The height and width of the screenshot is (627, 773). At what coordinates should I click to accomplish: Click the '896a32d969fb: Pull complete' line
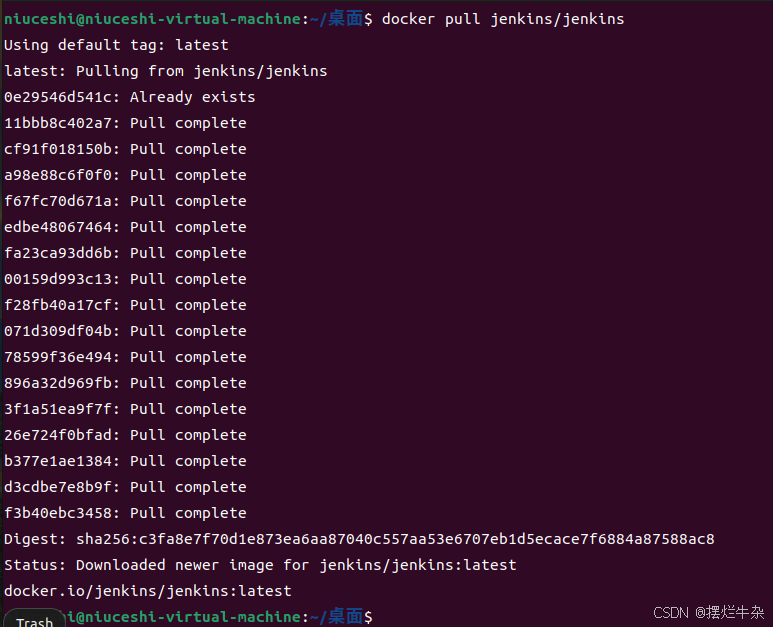[125, 383]
